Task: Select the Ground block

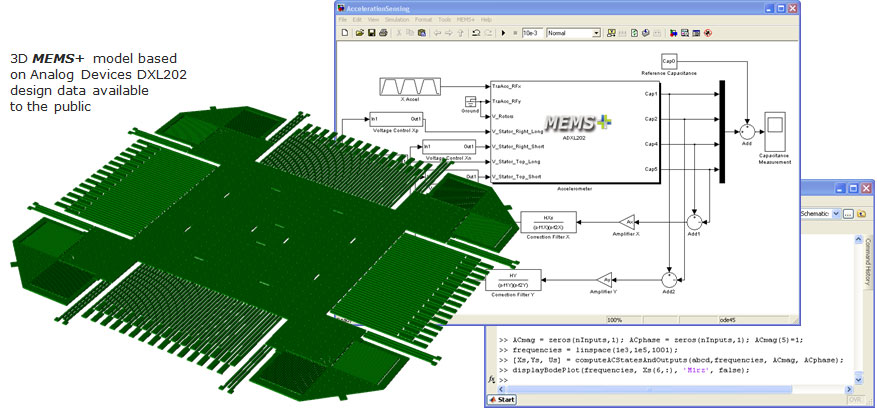Action: [470, 102]
